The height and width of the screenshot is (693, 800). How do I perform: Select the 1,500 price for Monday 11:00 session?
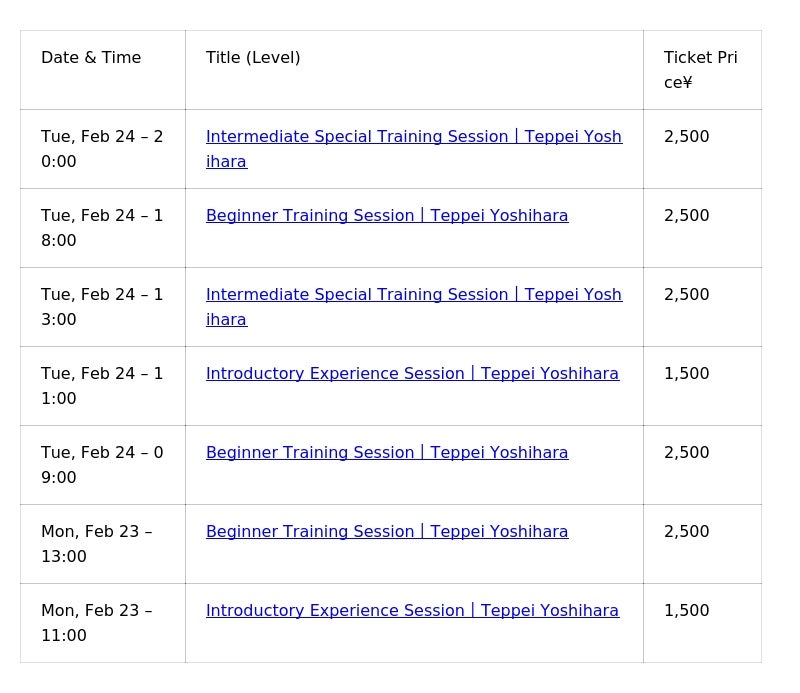point(687,611)
